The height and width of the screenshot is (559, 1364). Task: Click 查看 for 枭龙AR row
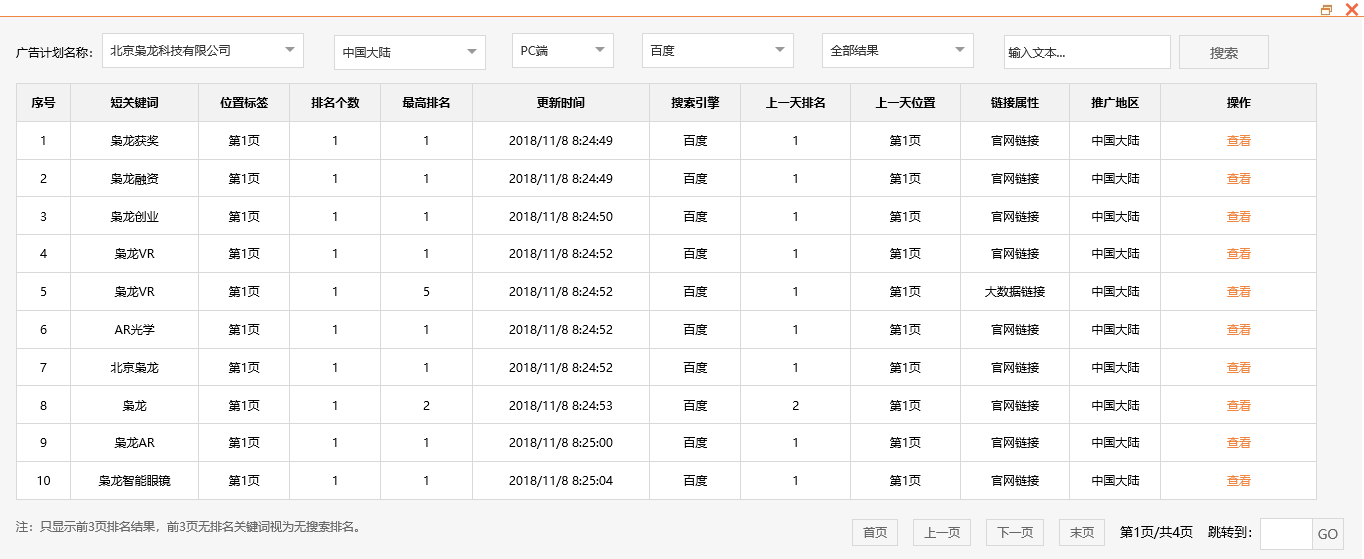1239,443
